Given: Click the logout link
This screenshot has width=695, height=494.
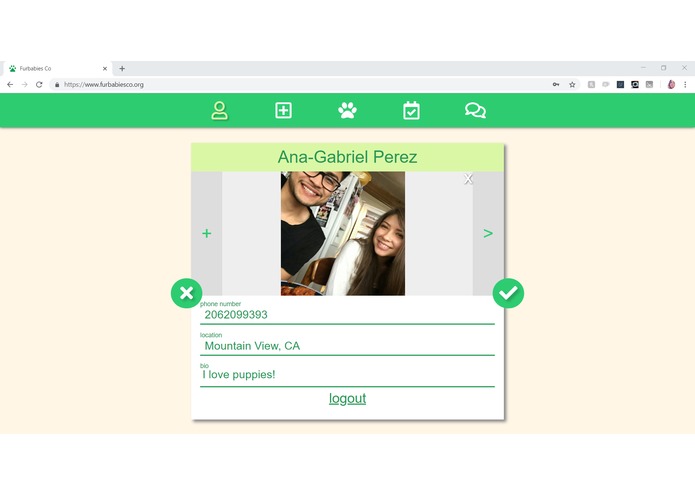Looking at the screenshot, I should point(348,398).
